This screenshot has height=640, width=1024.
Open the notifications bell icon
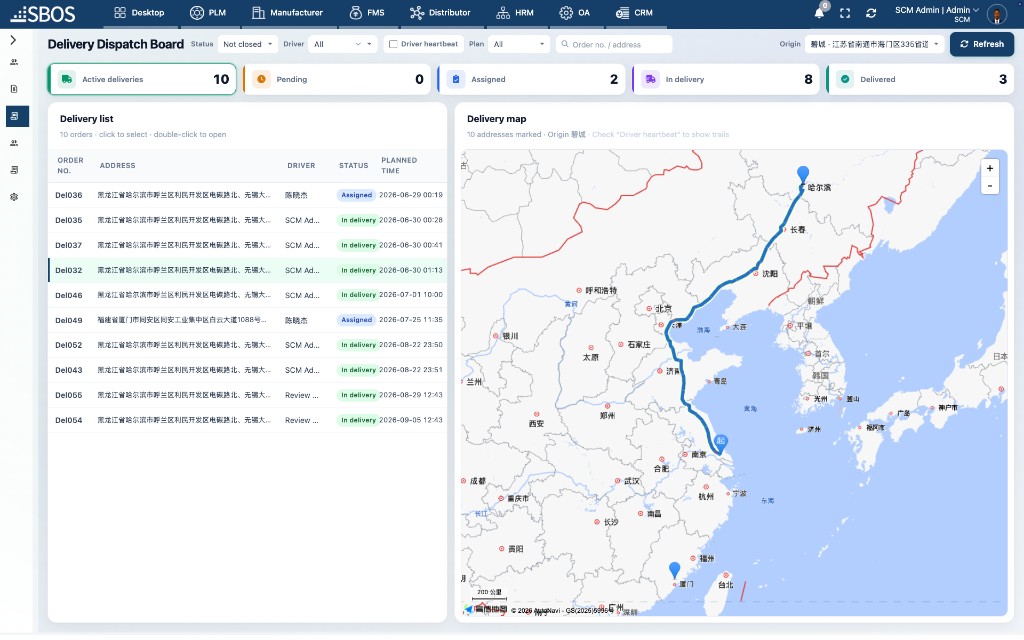819,12
